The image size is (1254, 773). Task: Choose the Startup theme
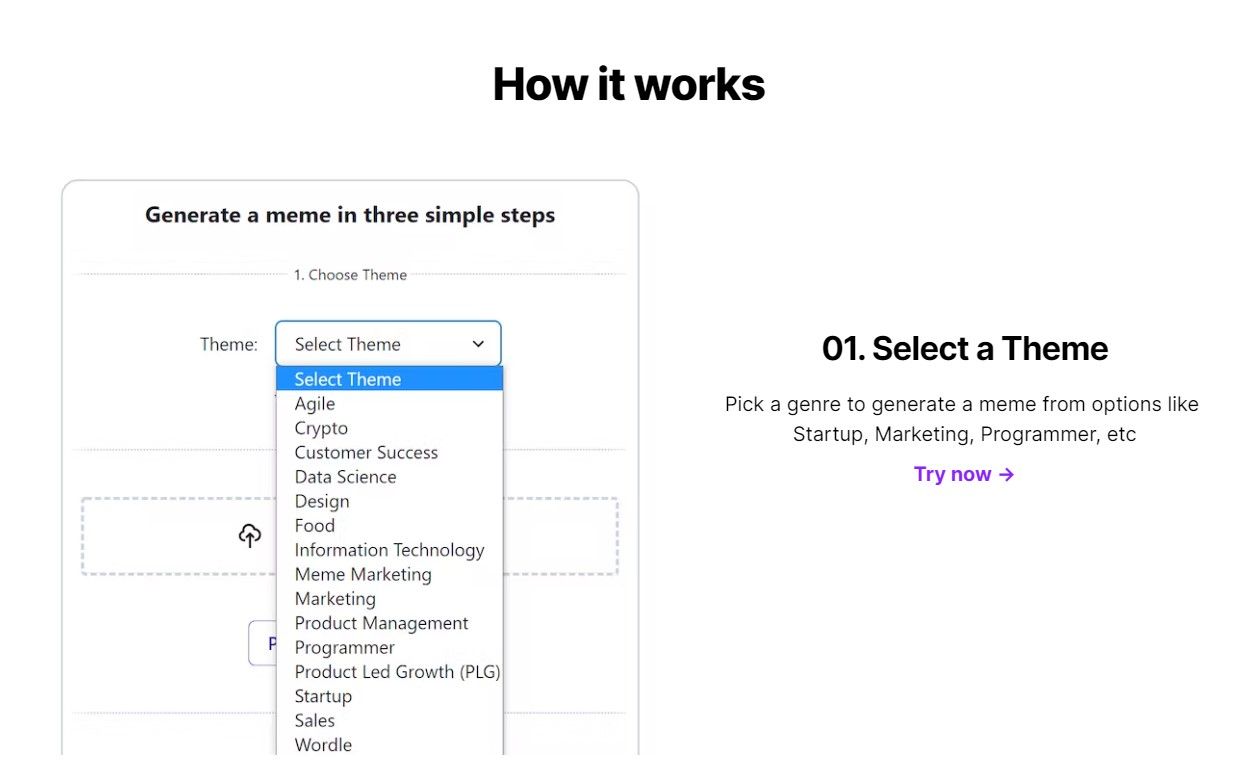point(390,696)
